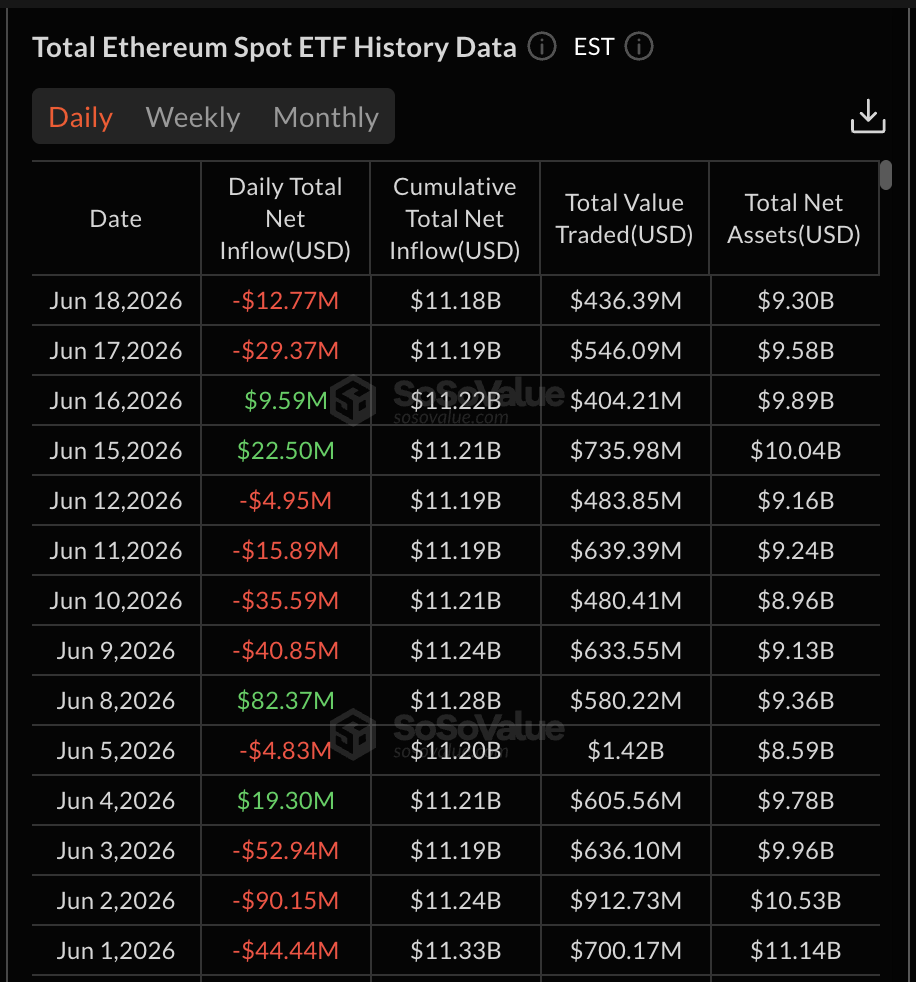Select the Jun 18,2026 date cell
Screen dimensions: 916x982
pos(116,301)
